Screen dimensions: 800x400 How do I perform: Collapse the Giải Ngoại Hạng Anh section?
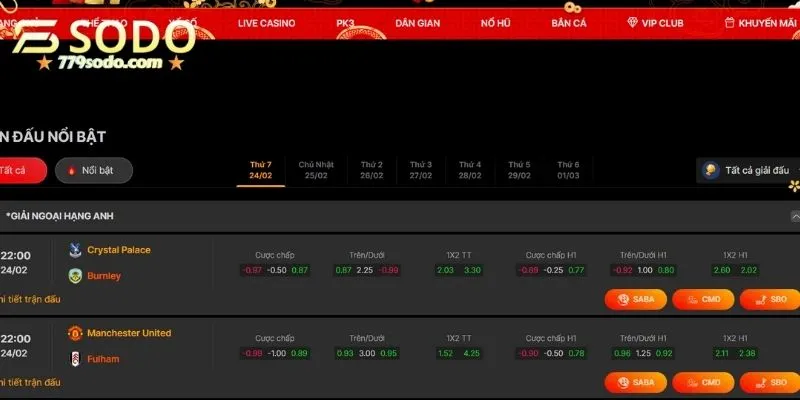795,216
